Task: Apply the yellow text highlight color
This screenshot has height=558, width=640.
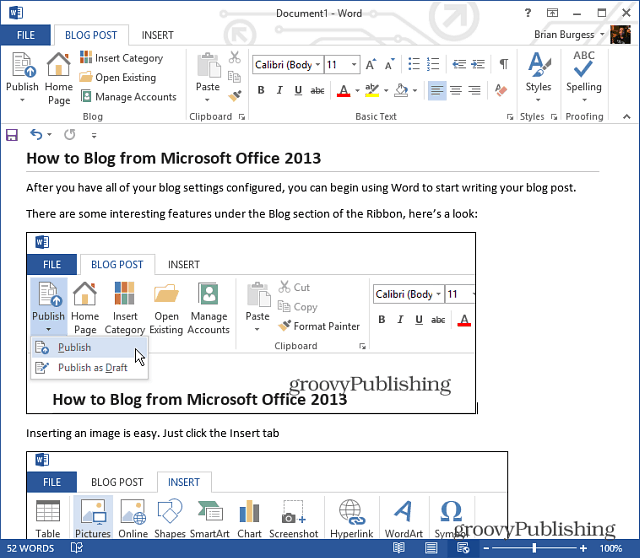Action: [x=372, y=90]
